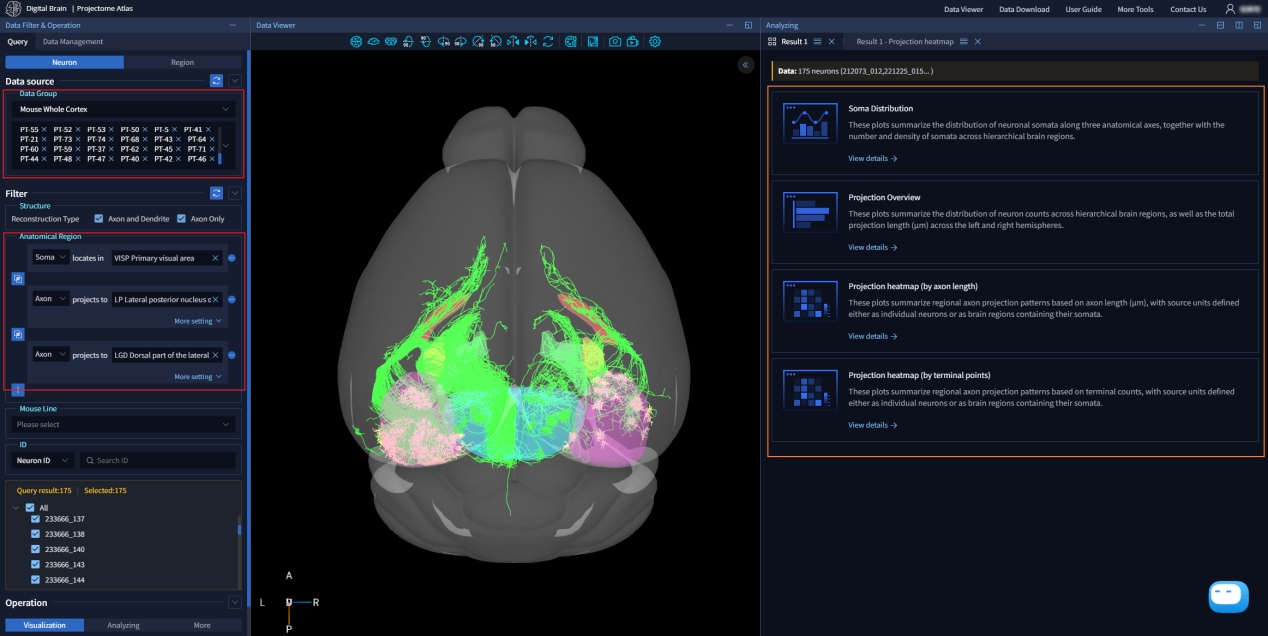Open the chatbot assistant icon

pyautogui.click(x=1228, y=596)
